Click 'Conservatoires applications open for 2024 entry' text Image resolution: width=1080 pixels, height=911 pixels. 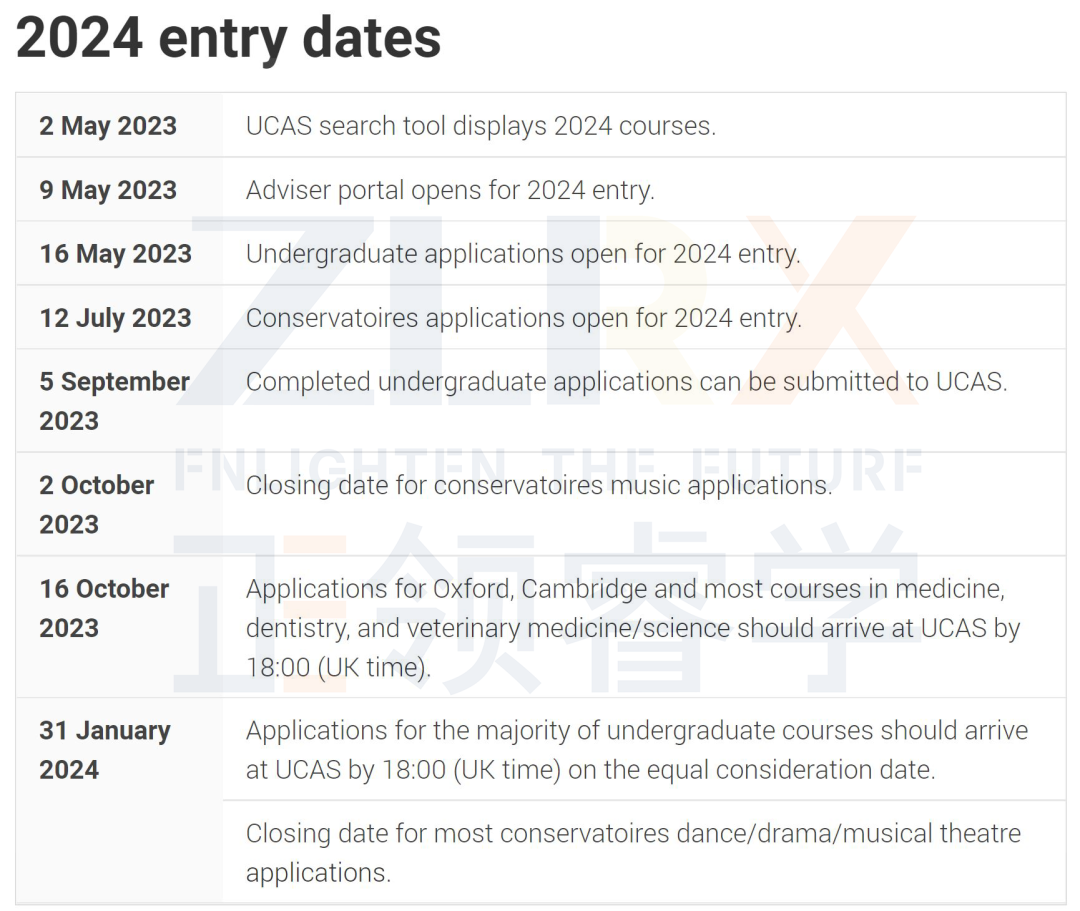coord(523,318)
